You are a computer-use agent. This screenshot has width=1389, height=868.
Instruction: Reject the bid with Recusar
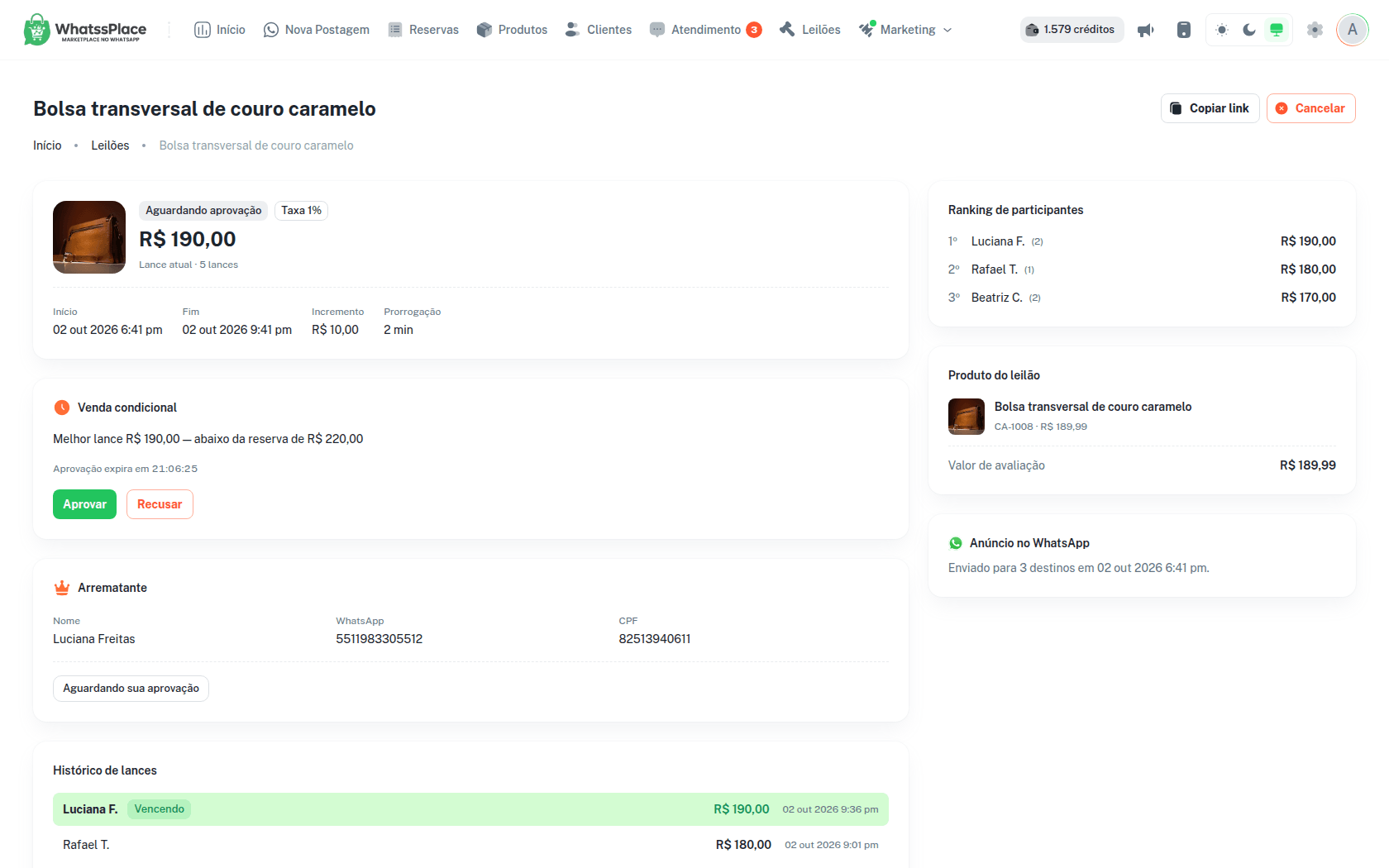coord(160,504)
